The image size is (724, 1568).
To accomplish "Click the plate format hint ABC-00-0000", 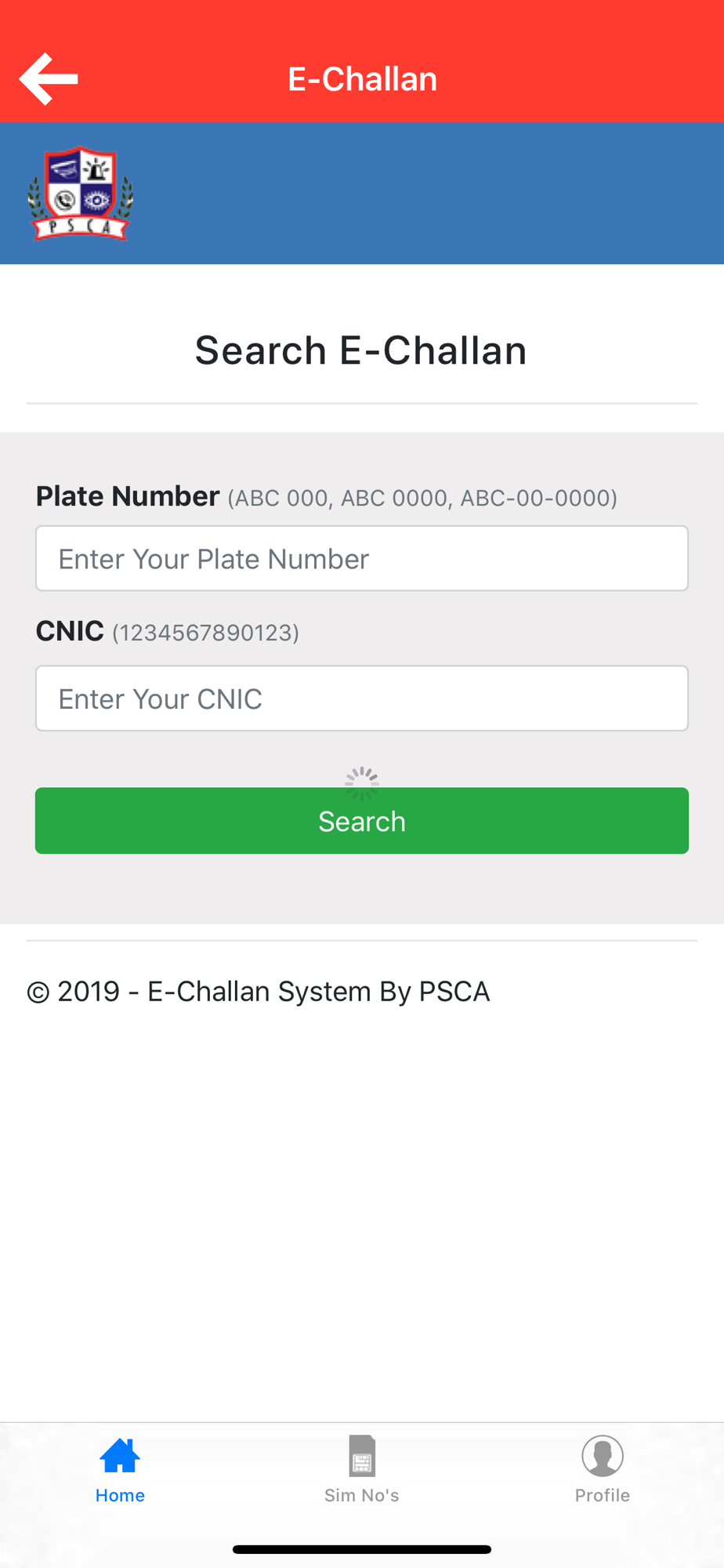I will pyautogui.click(x=538, y=499).
